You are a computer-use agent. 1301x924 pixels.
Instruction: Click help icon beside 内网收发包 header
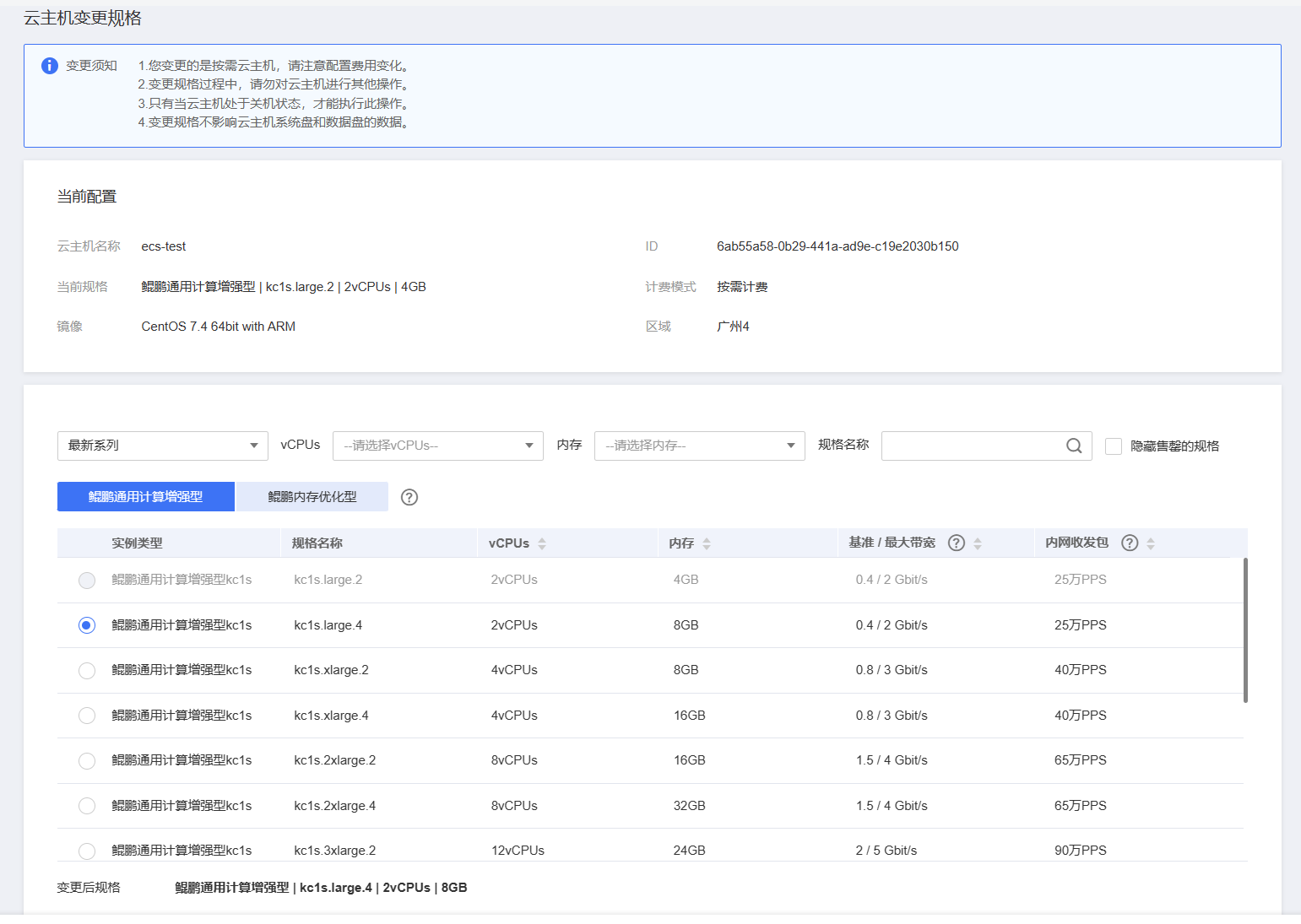(x=1129, y=543)
